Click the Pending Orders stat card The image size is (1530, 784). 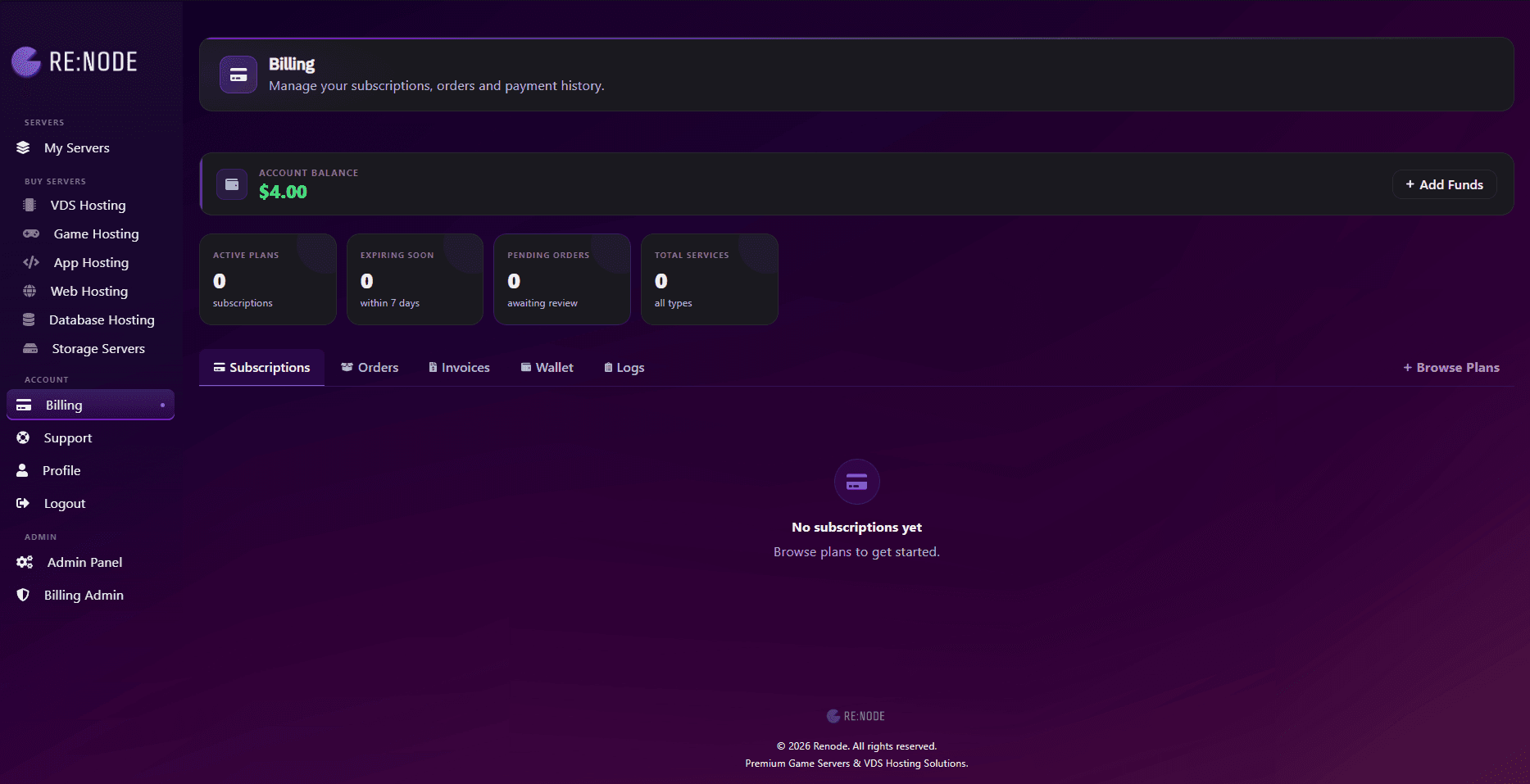tap(562, 279)
